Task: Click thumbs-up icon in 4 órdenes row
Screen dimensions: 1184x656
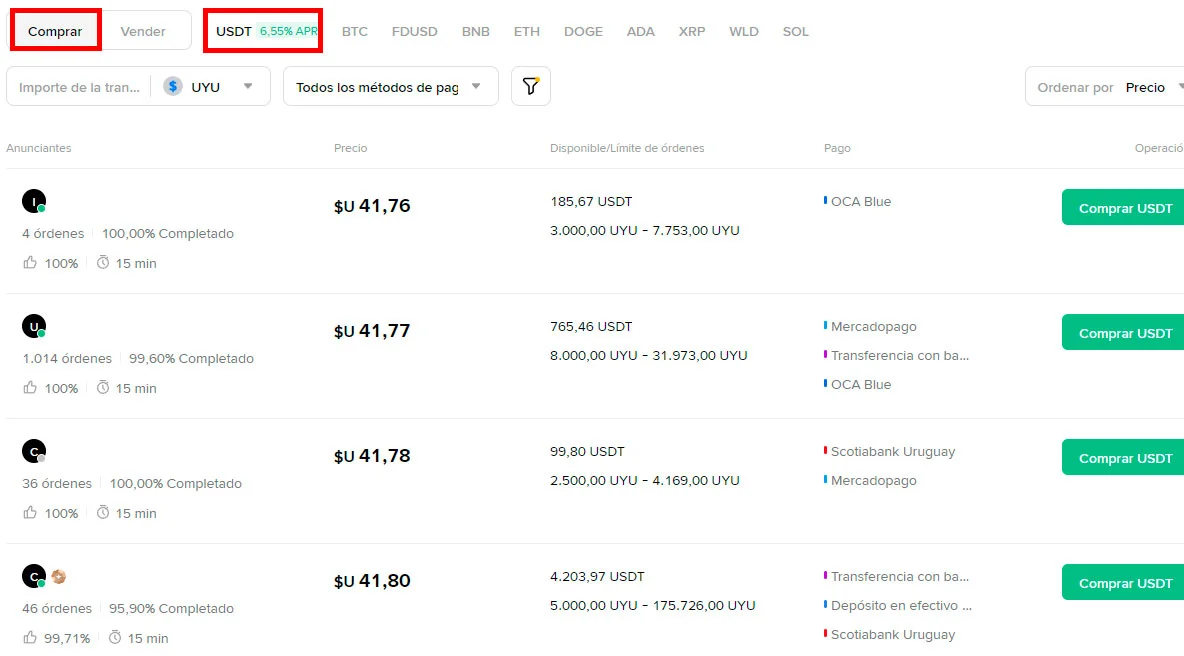Action: pyautogui.click(x=30, y=263)
